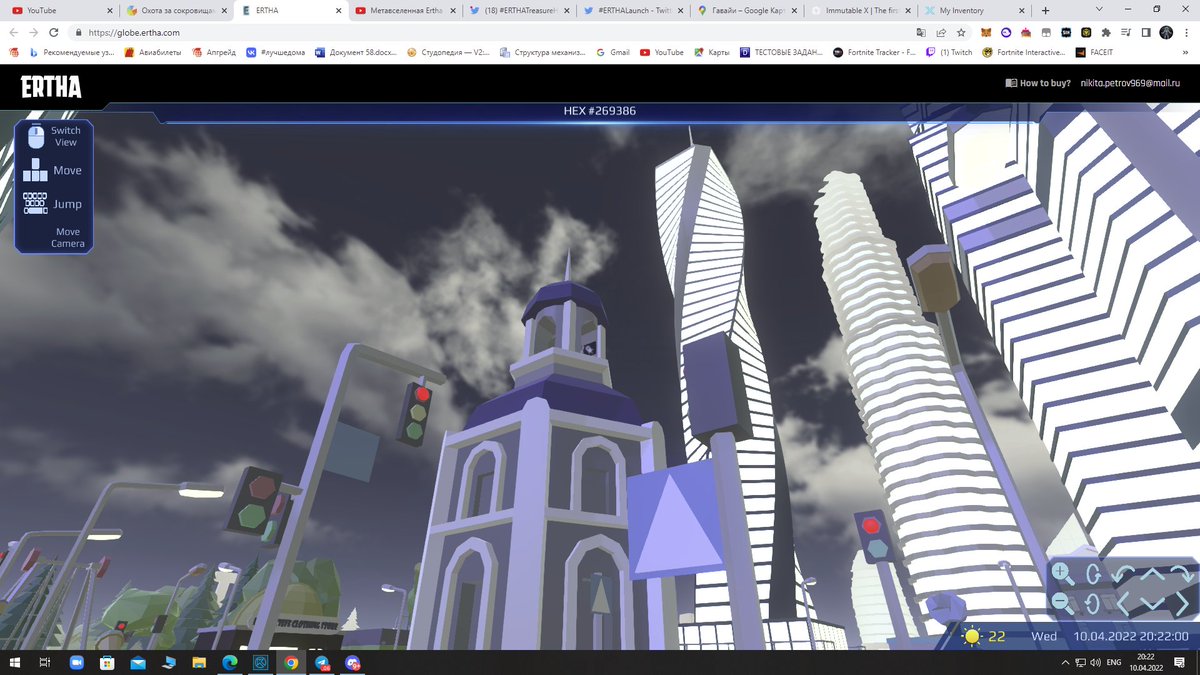The width and height of the screenshot is (1200, 675).
Task: Click the sun weather icon in status bar
Action: click(971, 636)
